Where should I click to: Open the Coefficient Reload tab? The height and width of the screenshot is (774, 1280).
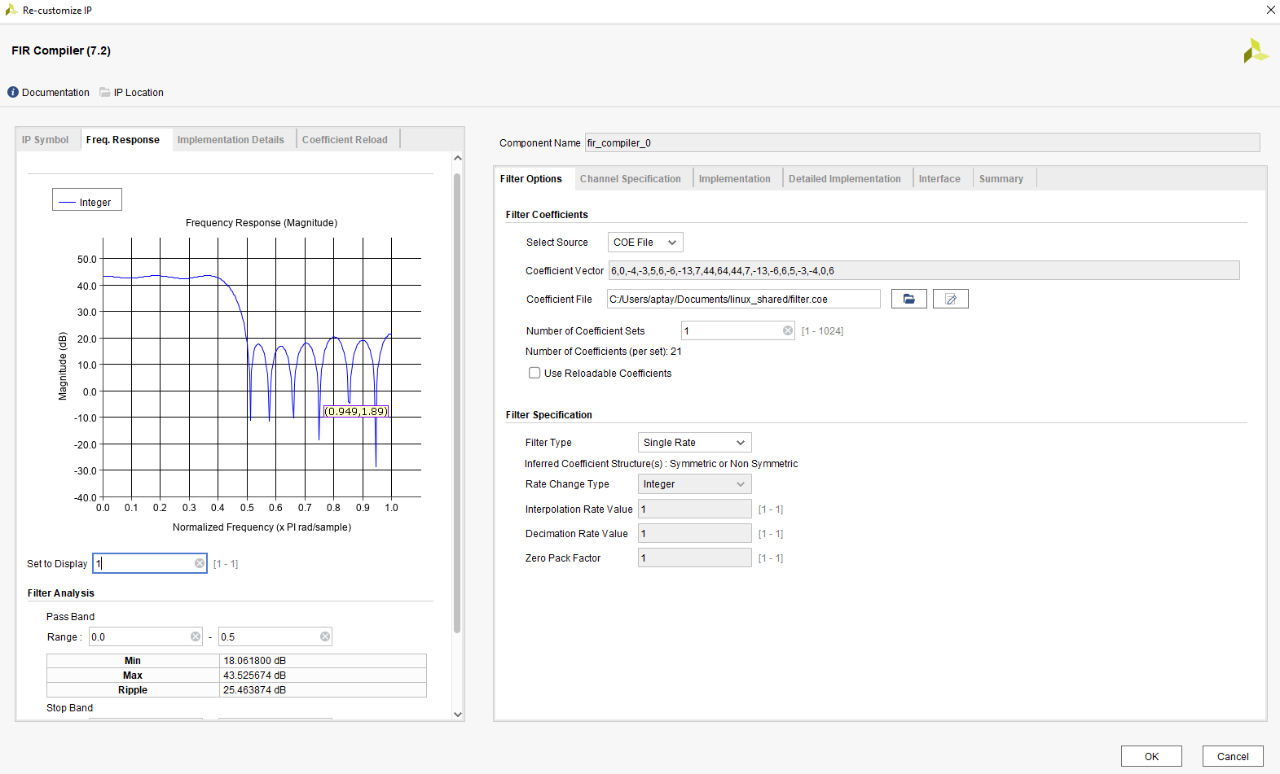(345, 139)
